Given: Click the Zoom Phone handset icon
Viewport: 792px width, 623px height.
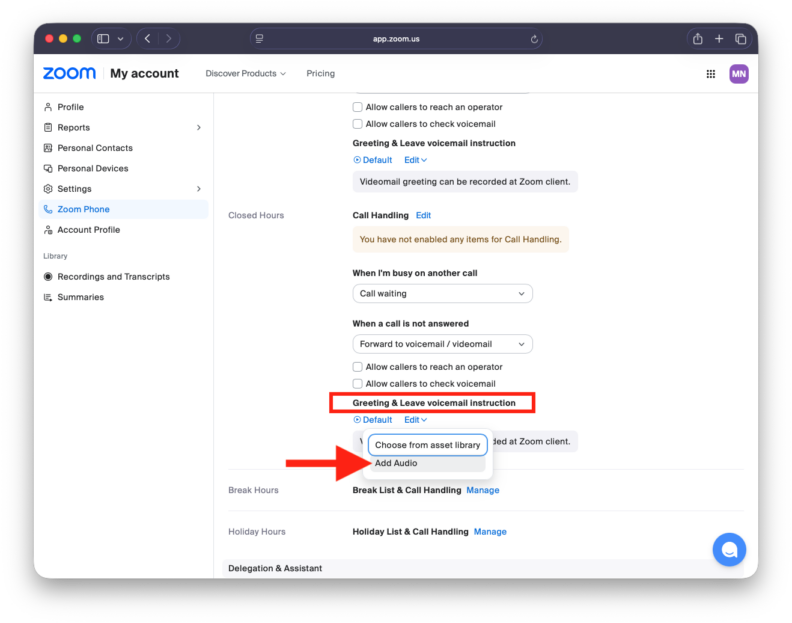Looking at the screenshot, I should (48, 209).
